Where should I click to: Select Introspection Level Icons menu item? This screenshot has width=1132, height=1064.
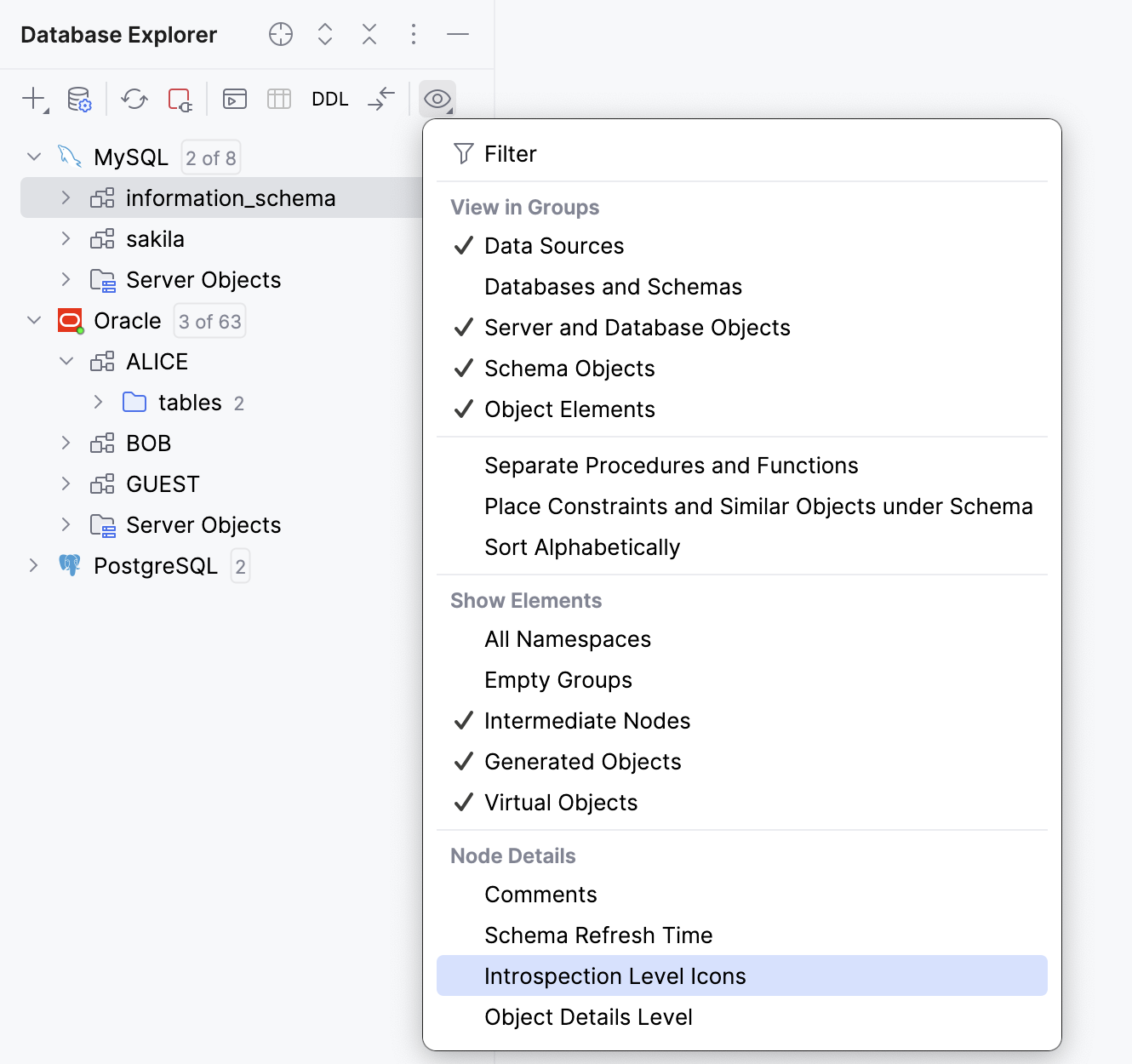(615, 976)
